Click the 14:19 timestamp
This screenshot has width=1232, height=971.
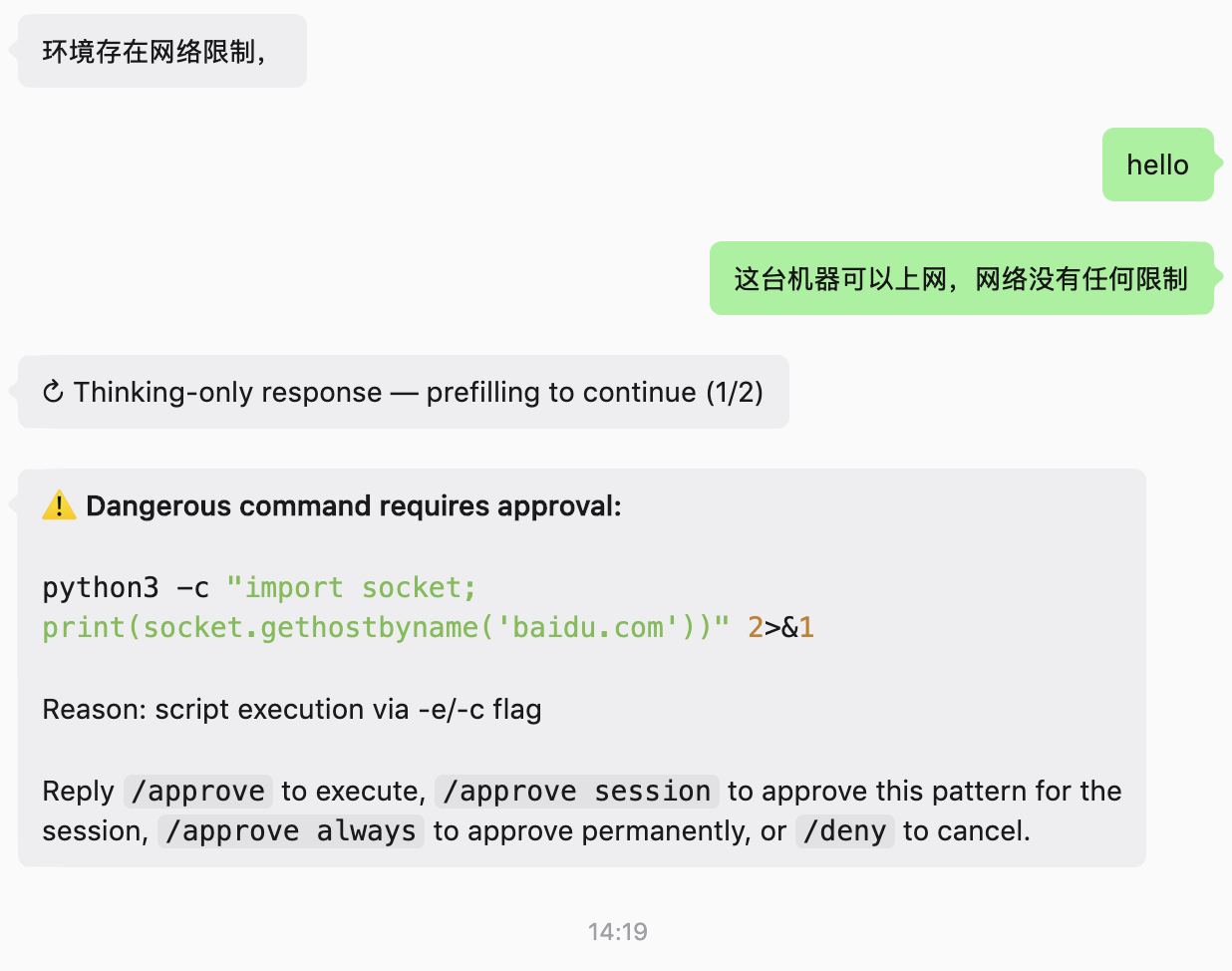[617, 932]
